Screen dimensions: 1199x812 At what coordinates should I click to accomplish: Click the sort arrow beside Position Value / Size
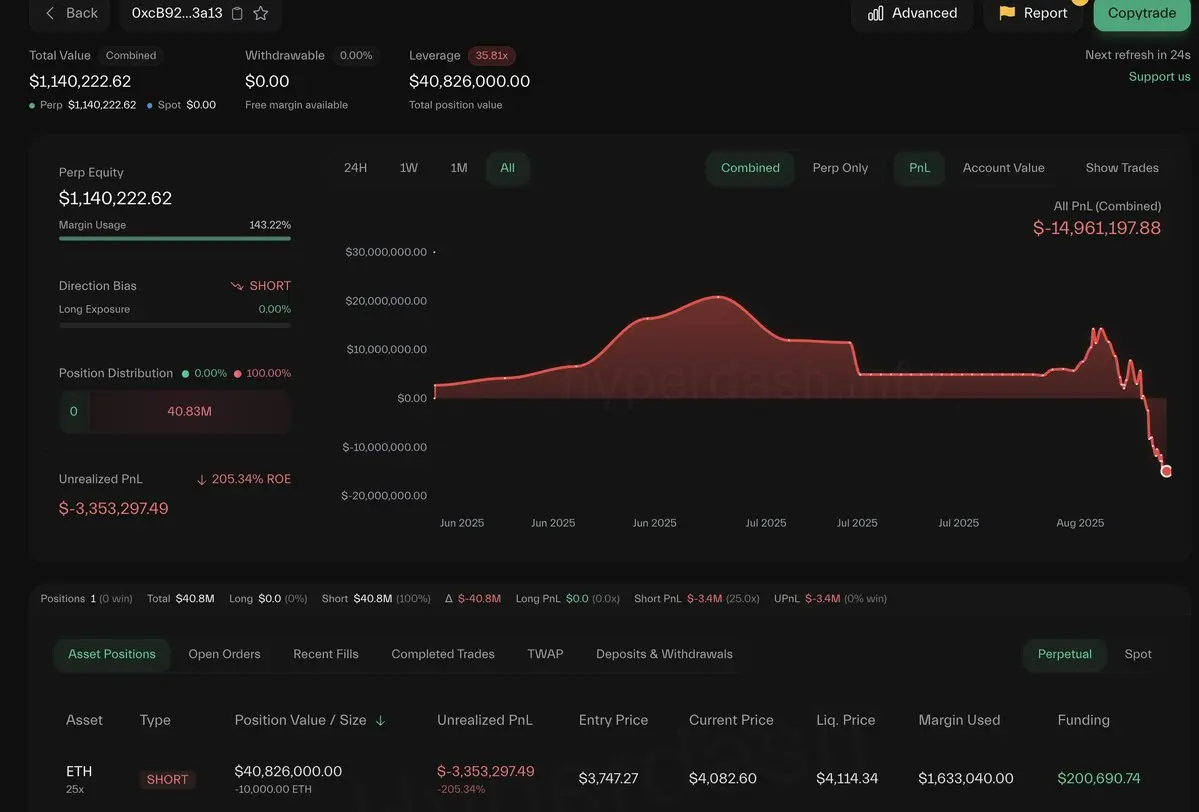tap(381, 720)
